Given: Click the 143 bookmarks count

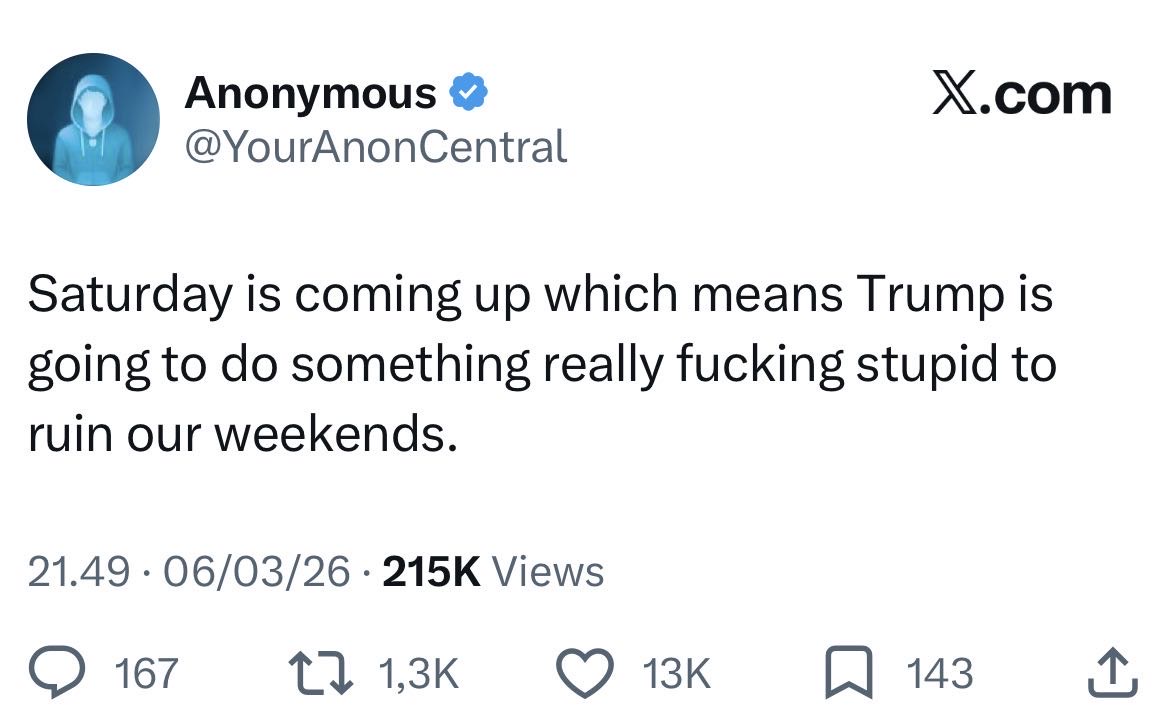Looking at the screenshot, I should point(941,673).
